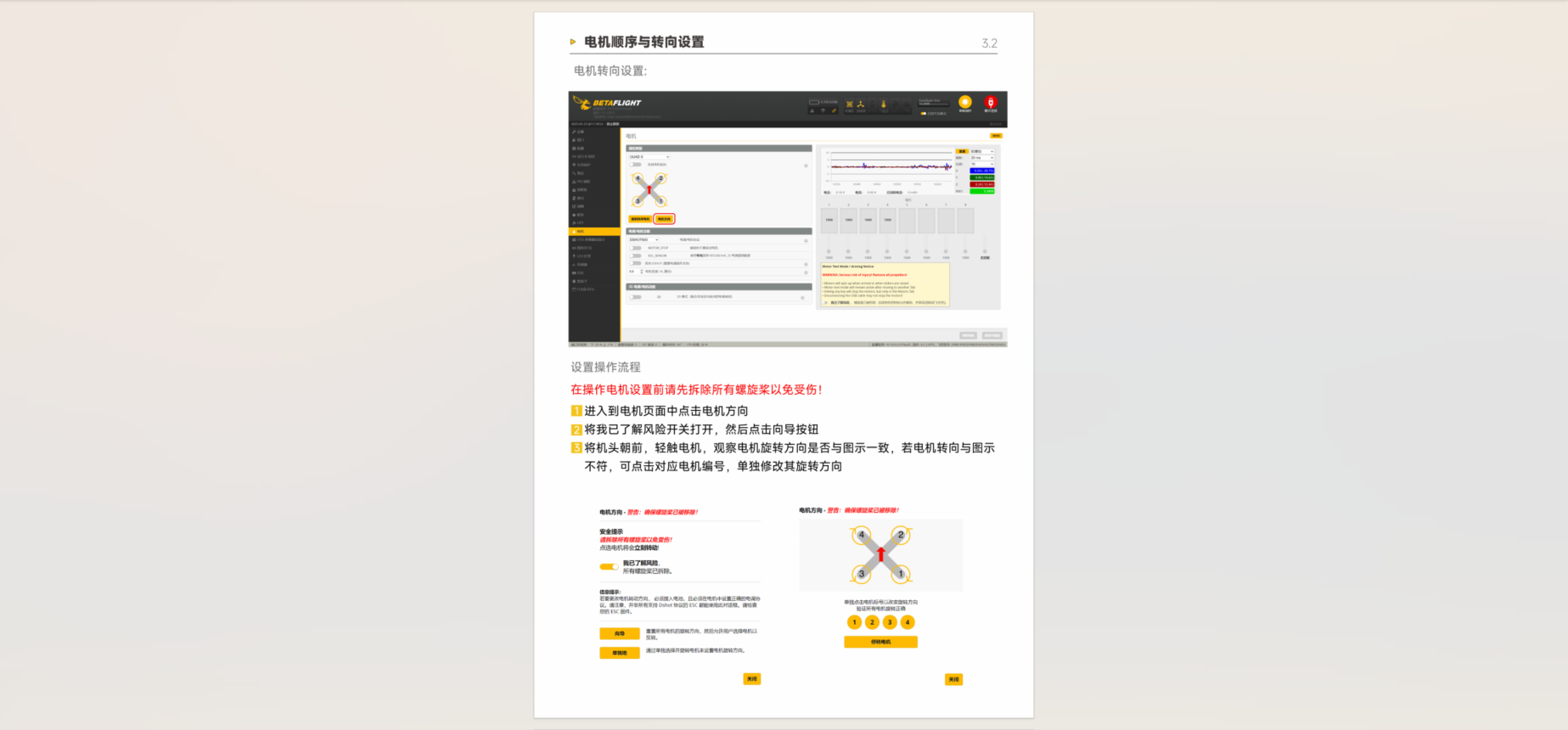Click the Betaflight bee logo
The image size is (1568, 730).
pyautogui.click(x=582, y=103)
